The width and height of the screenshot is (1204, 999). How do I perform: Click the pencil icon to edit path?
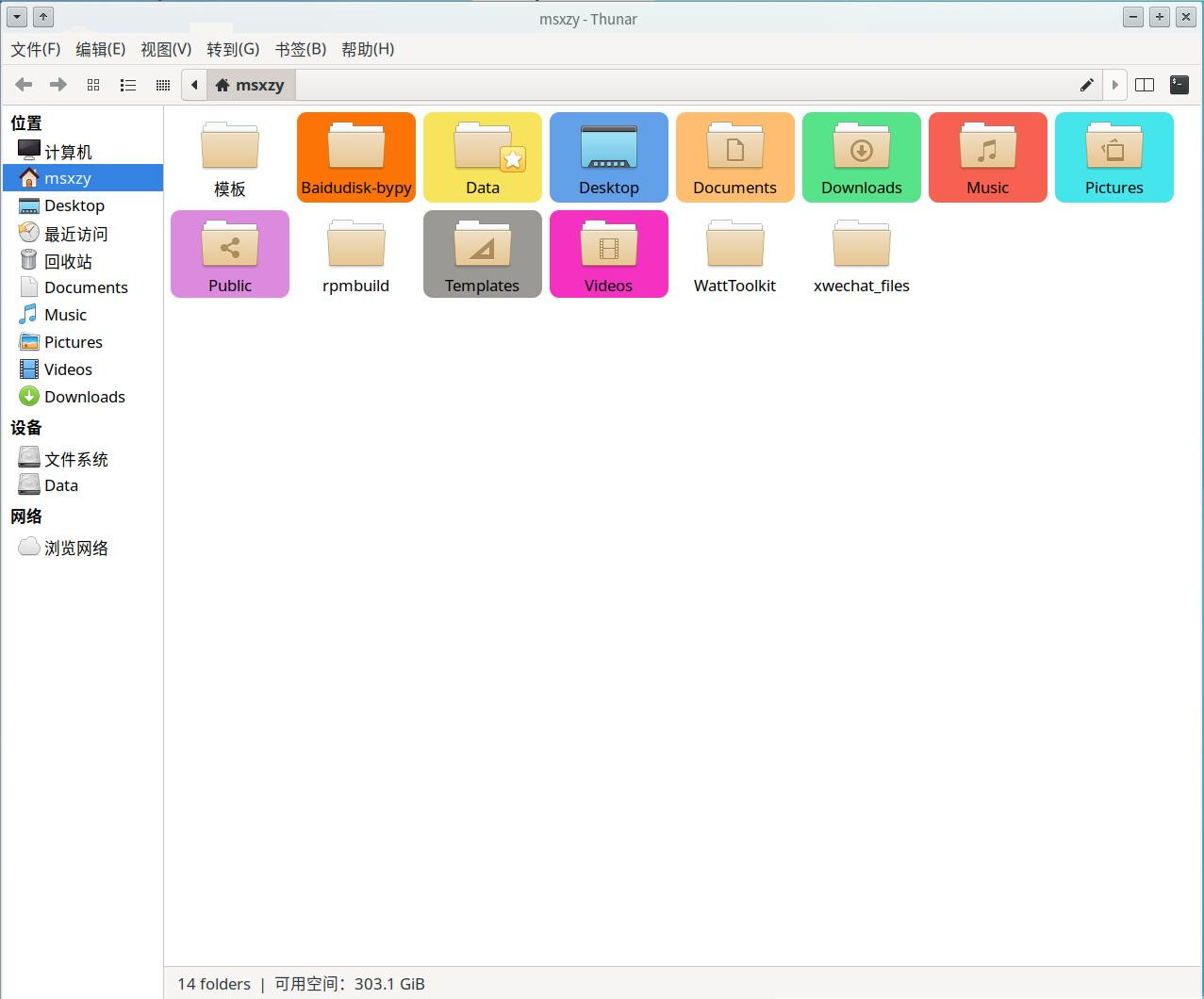[1086, 85]
